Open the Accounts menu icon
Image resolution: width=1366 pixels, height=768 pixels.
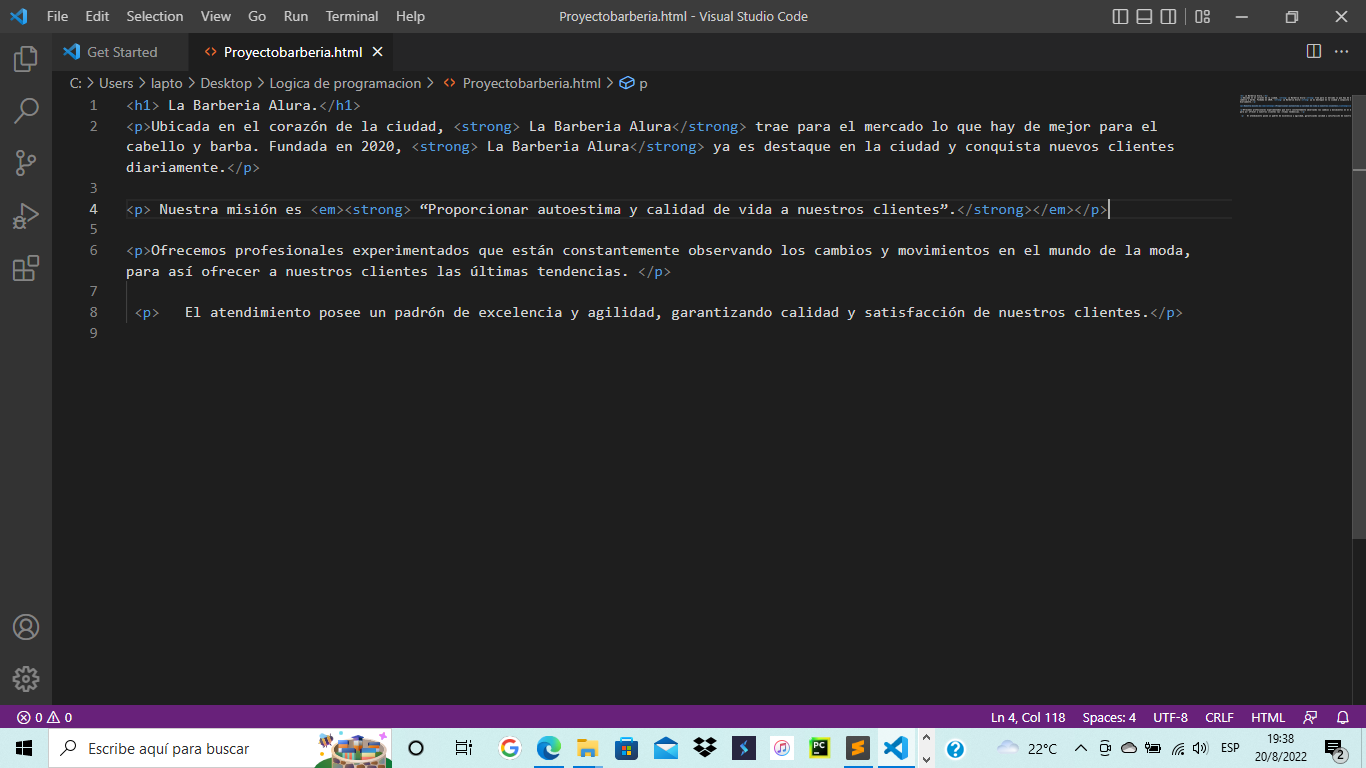26,627
